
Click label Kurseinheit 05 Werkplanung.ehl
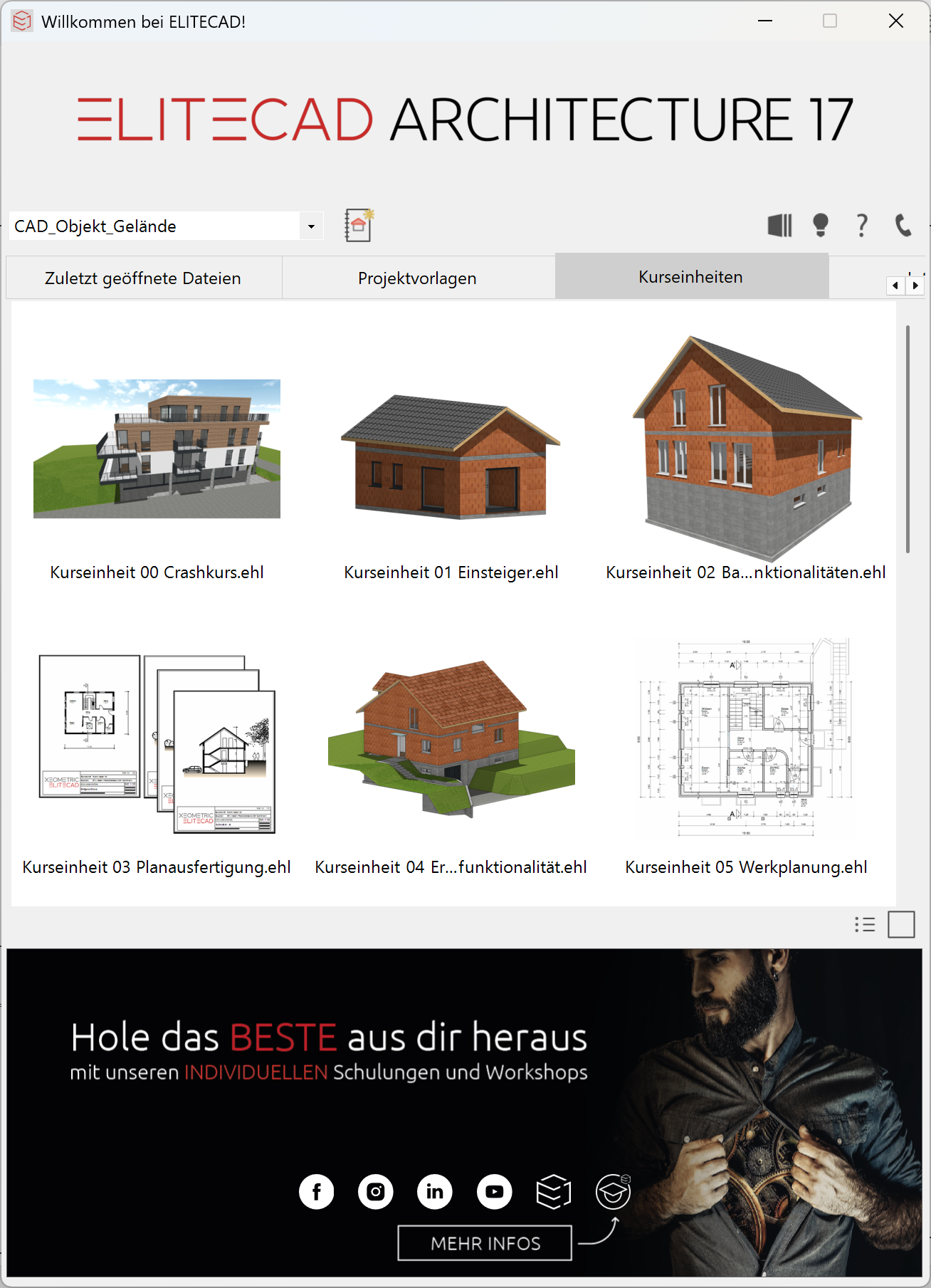pyautogui.click(x=746, y=867)
